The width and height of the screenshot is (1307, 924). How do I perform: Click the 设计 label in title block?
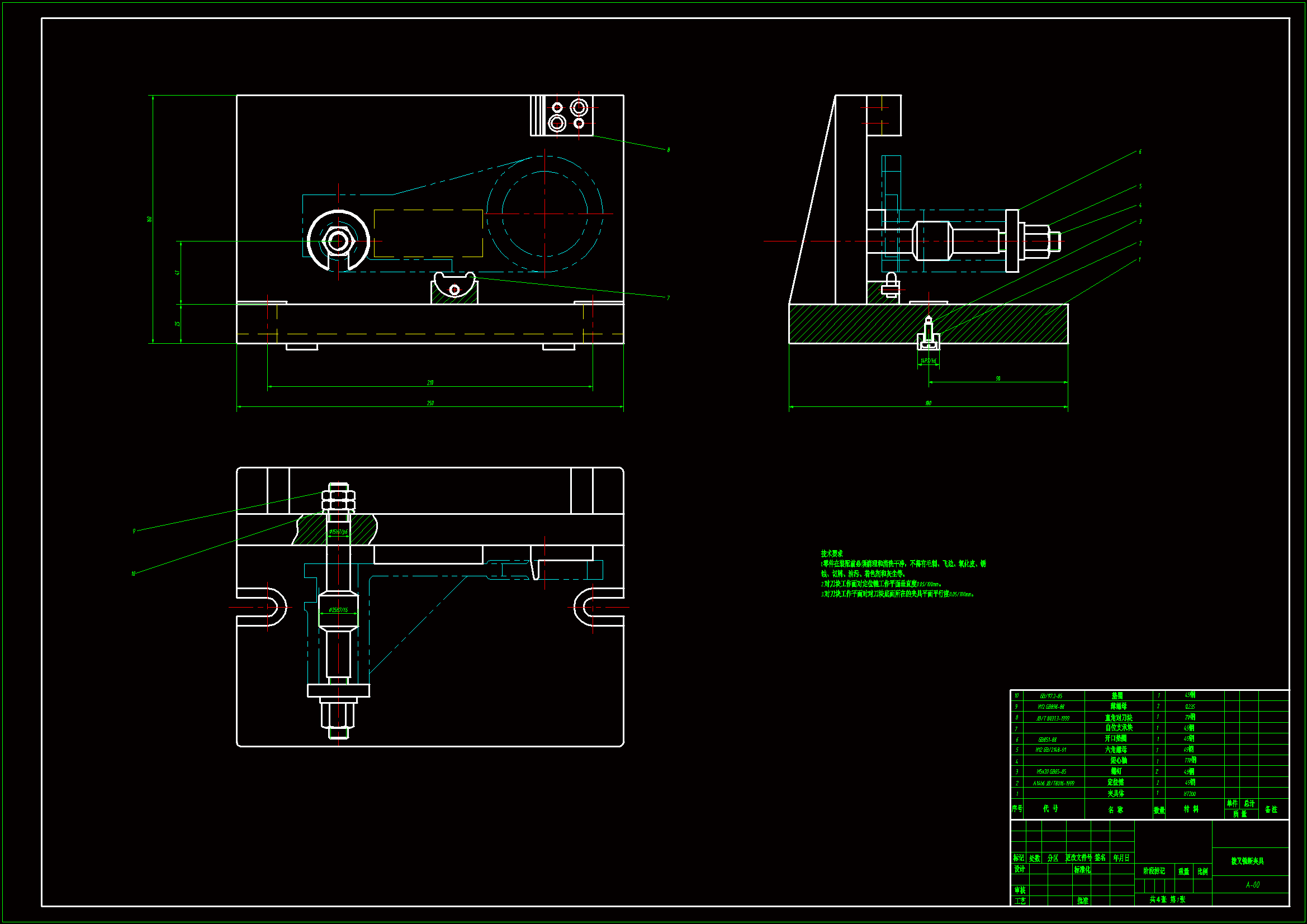tap(1019, 869)
